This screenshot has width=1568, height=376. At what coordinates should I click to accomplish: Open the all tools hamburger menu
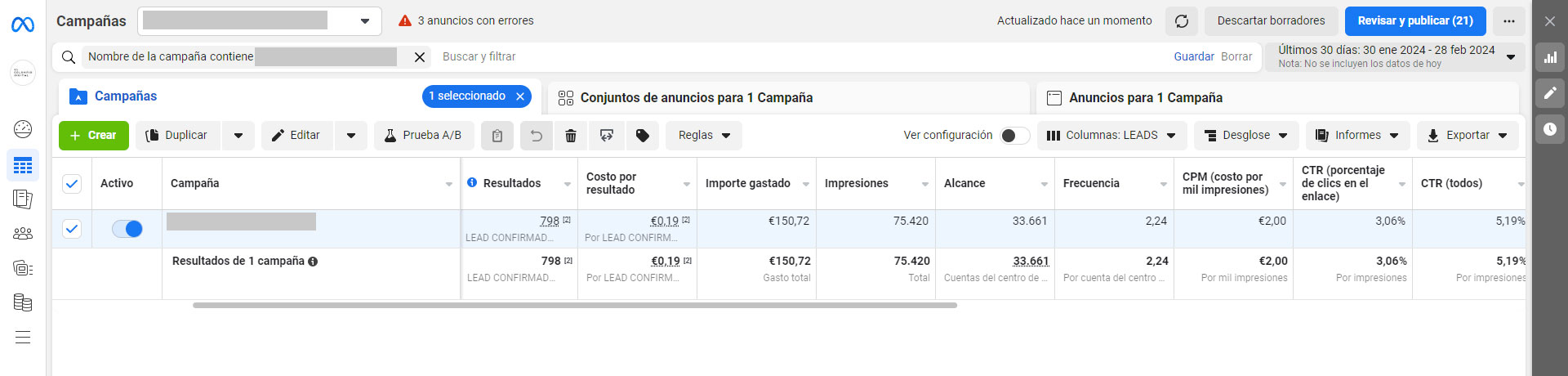[x=23, y=338]
